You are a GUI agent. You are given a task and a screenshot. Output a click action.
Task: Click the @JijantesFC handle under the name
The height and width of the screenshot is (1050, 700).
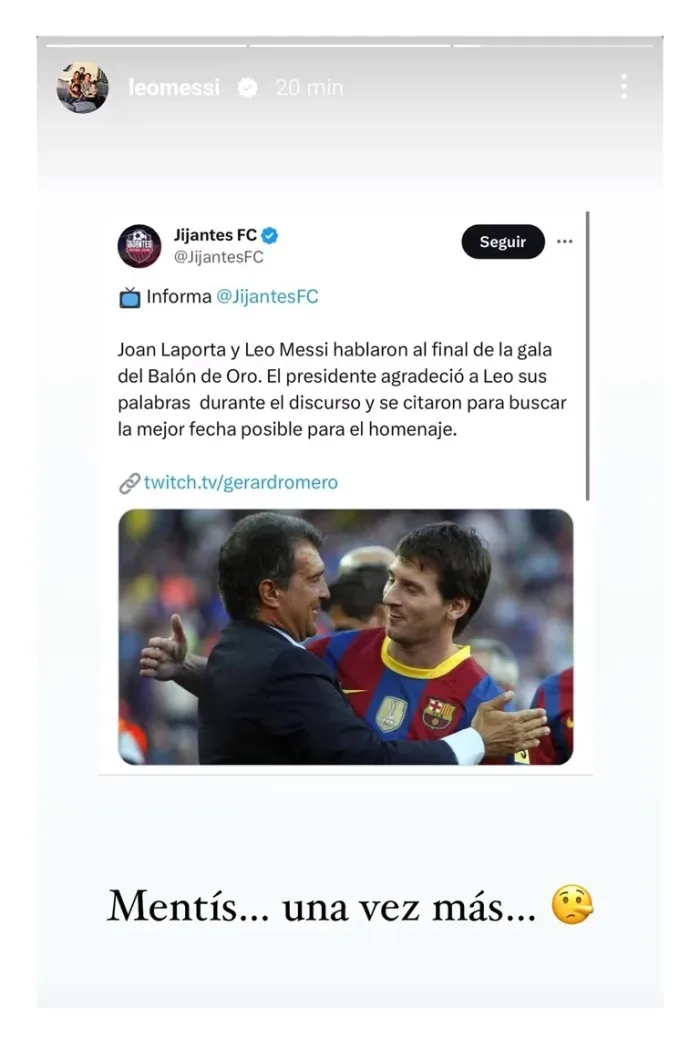click(218, 257)
